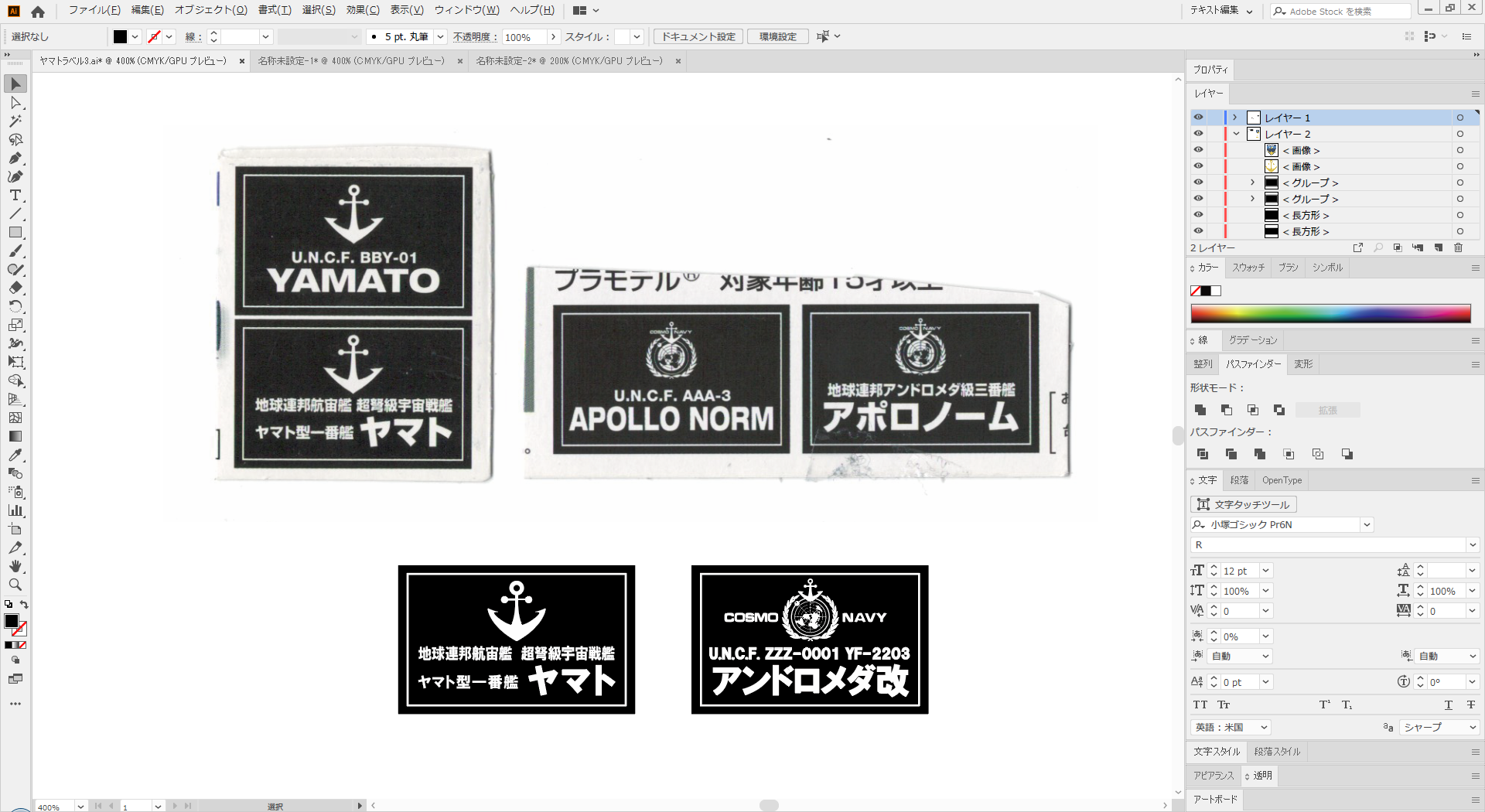Viewport: 1485px width, 812px height.
Task: Toggle Strikethrough text style
Action: tap(1470, 705)
